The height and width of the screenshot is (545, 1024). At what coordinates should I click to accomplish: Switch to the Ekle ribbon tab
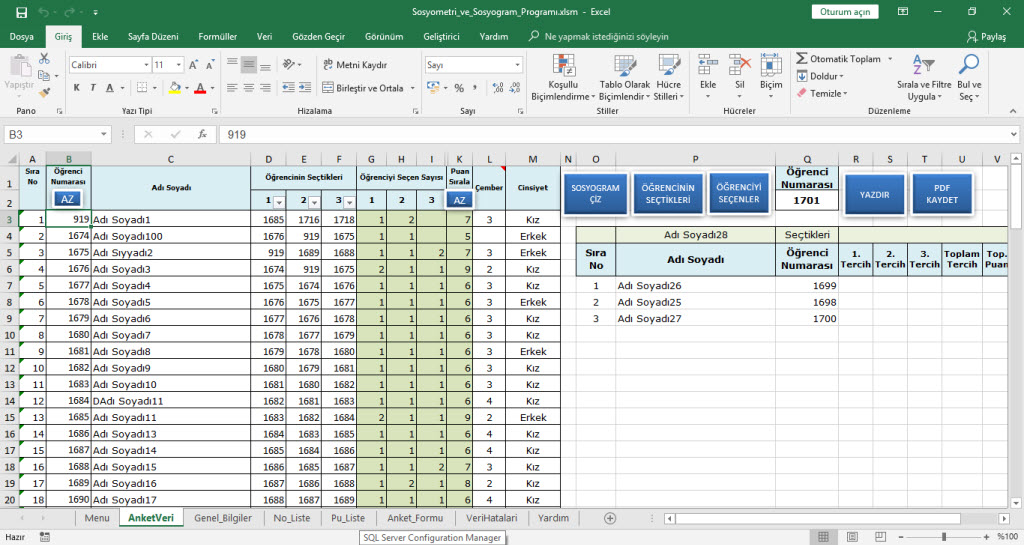pyautogui.click(x=100, y=37)
